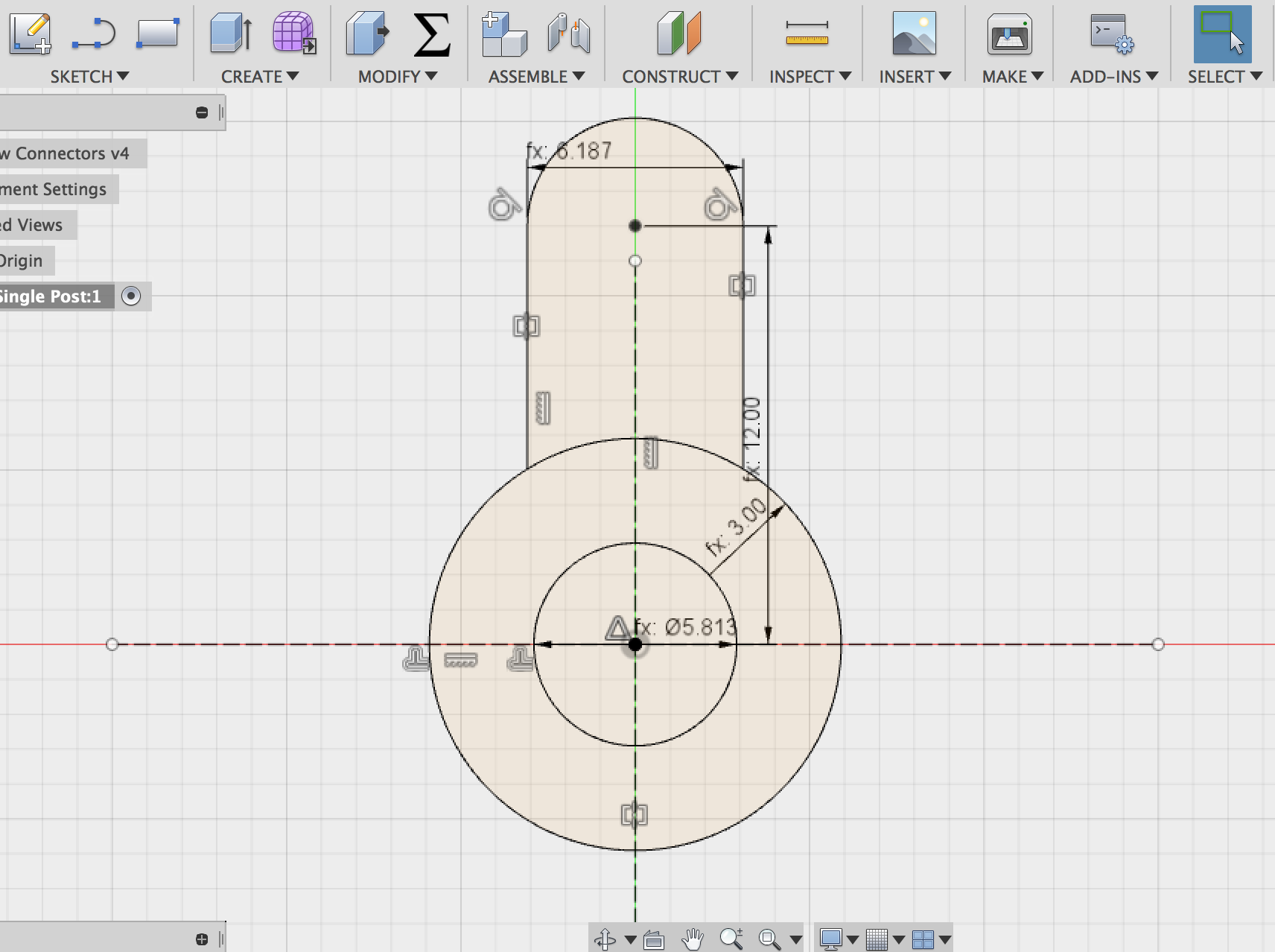Viewport: 1275px width, 952px height.
Task: Open the ASSEMBLE dropdown menu
Action: tap(536, 77)
